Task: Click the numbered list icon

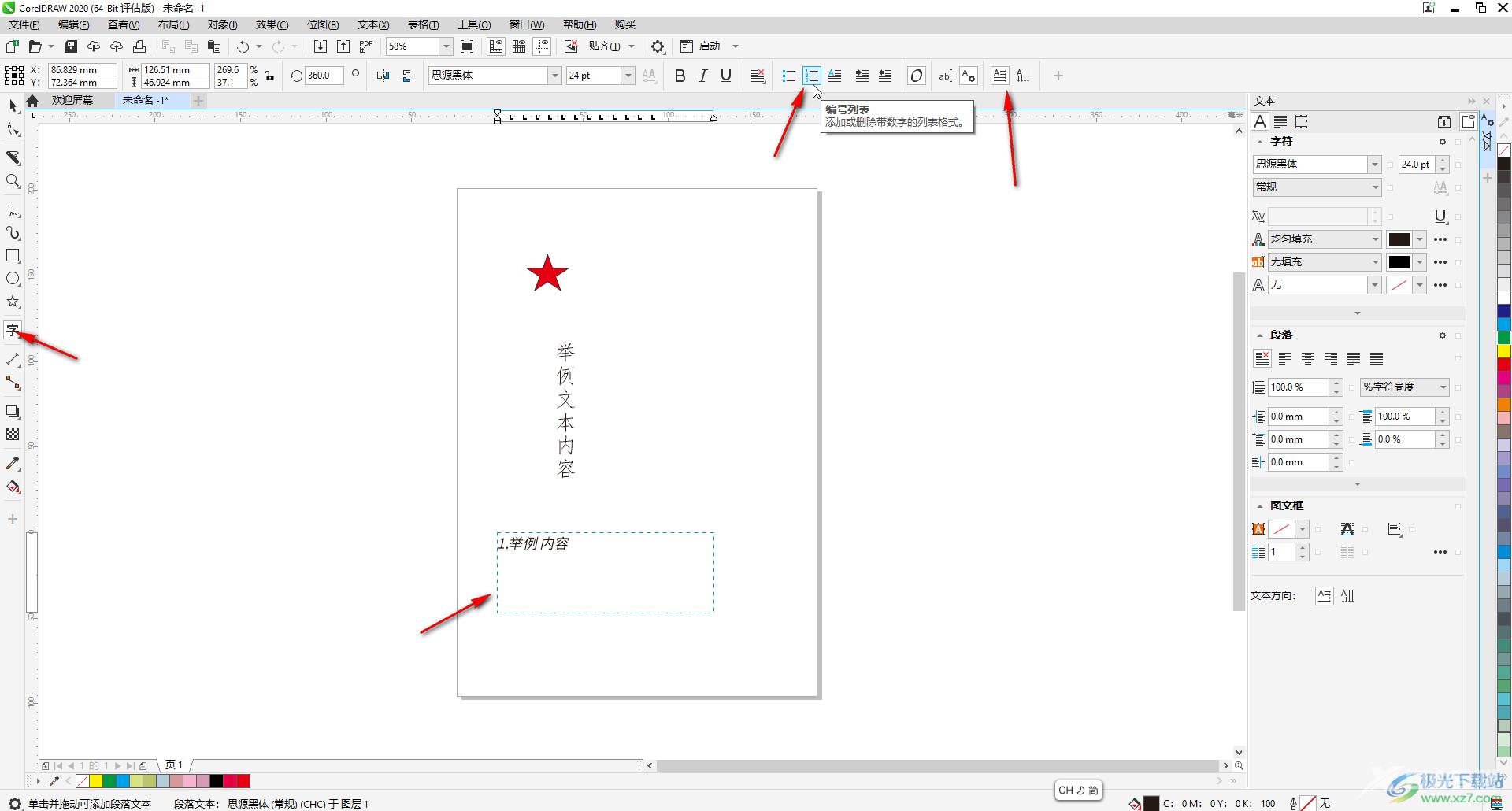Action: 812,76
